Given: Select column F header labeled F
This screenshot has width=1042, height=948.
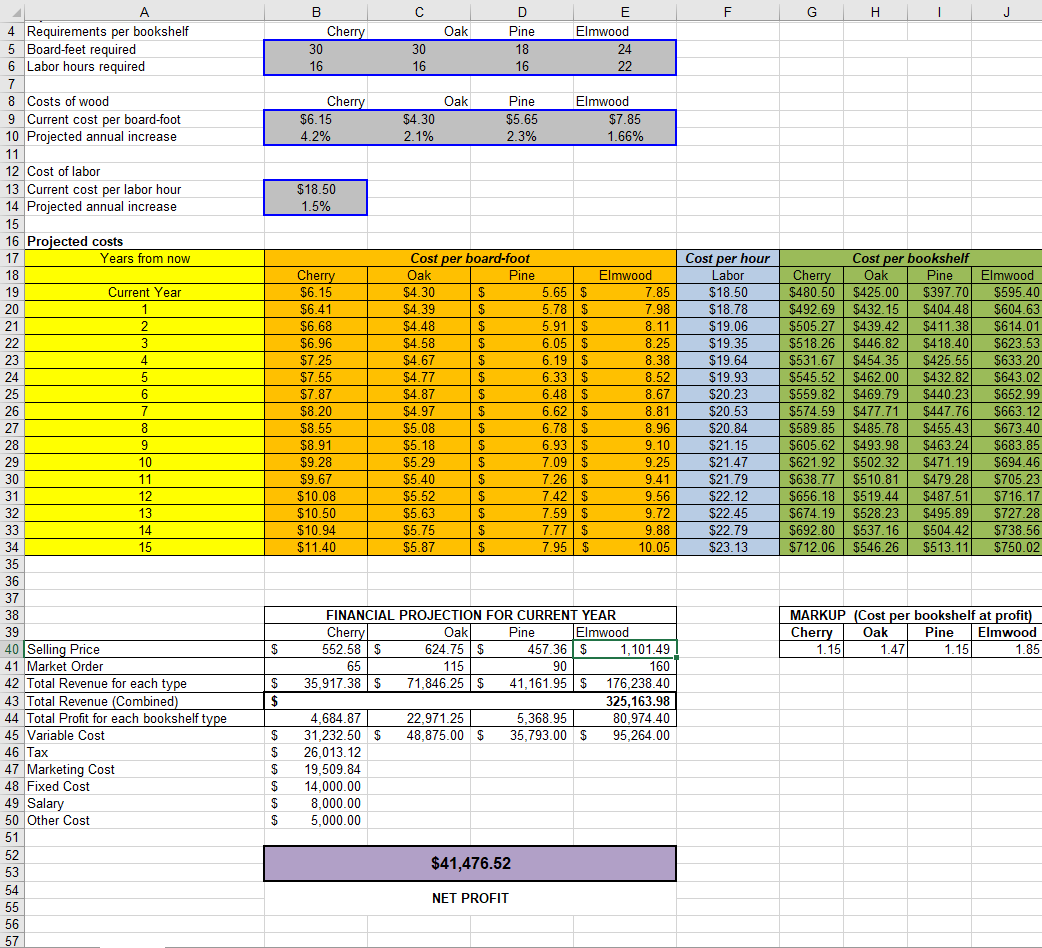Looking at the screenshot, I should (x=727, y=11).
